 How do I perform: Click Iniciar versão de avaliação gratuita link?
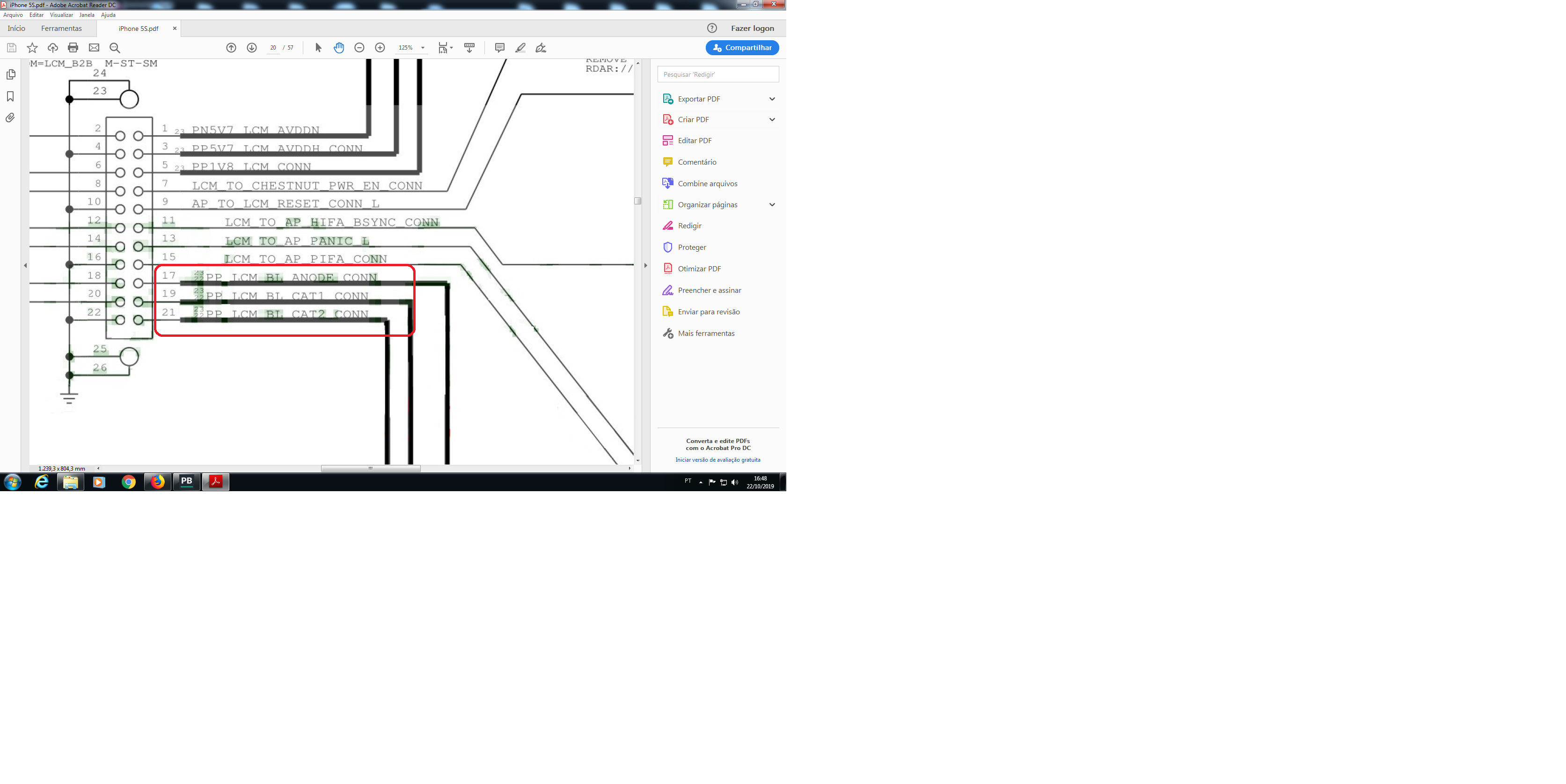(717, 459)
